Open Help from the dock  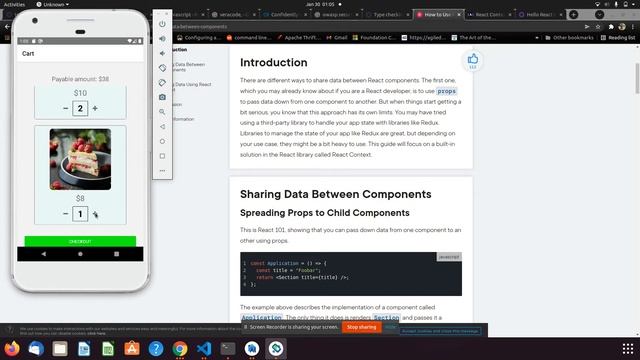point(156,349)
